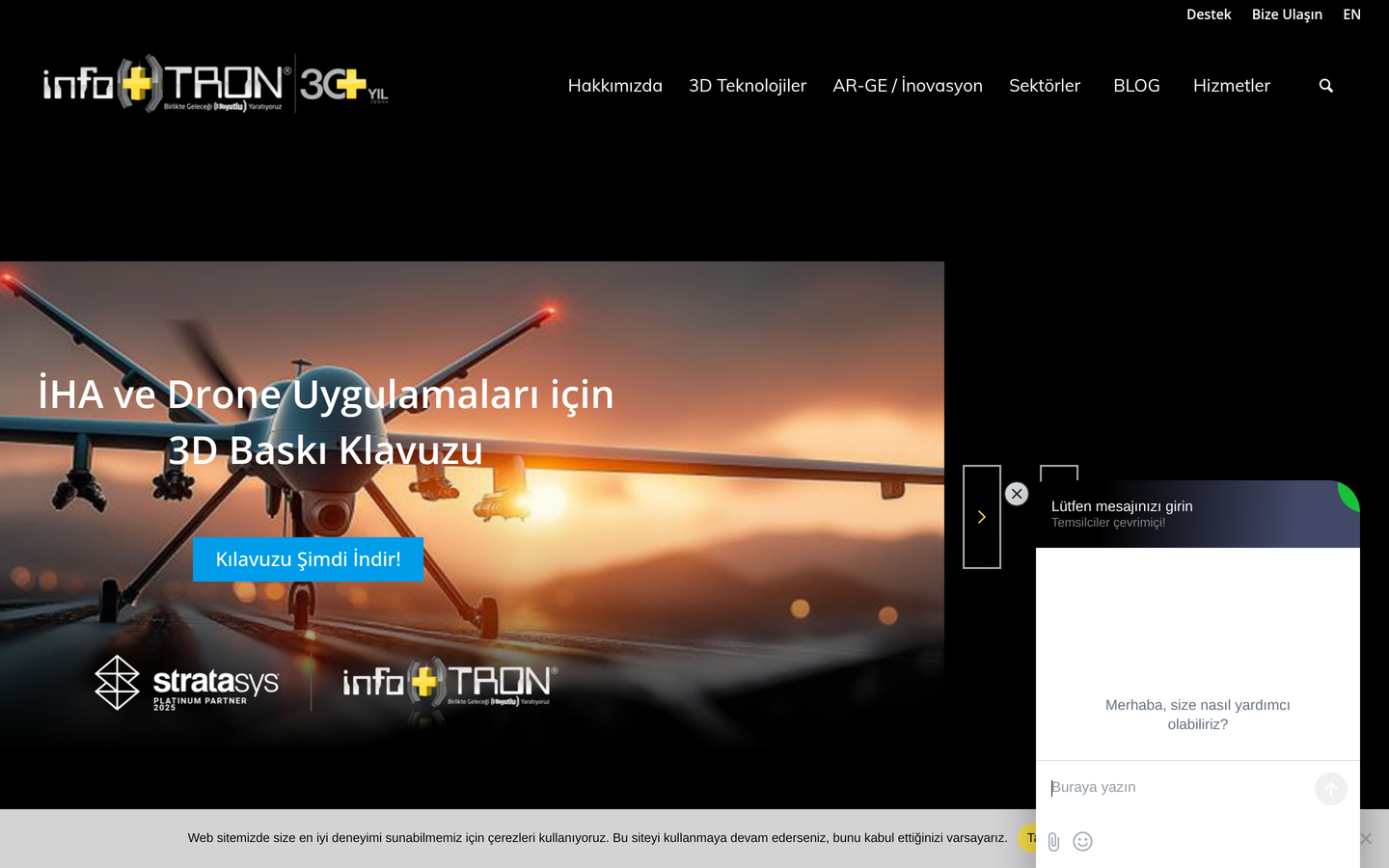The image size is (1389, 868).
Task: Open the AR-GE / İnovasyon menu
Action: point(908,86)
